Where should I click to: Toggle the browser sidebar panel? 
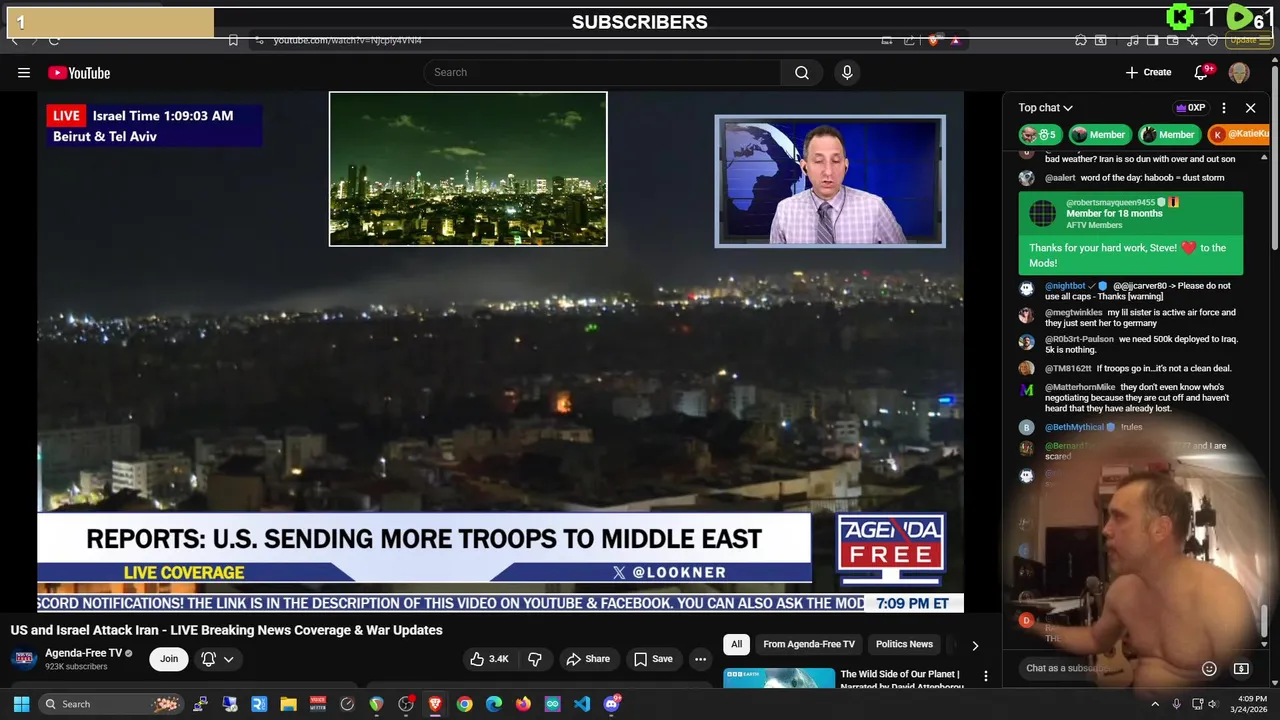click(x=1153, y=40)
